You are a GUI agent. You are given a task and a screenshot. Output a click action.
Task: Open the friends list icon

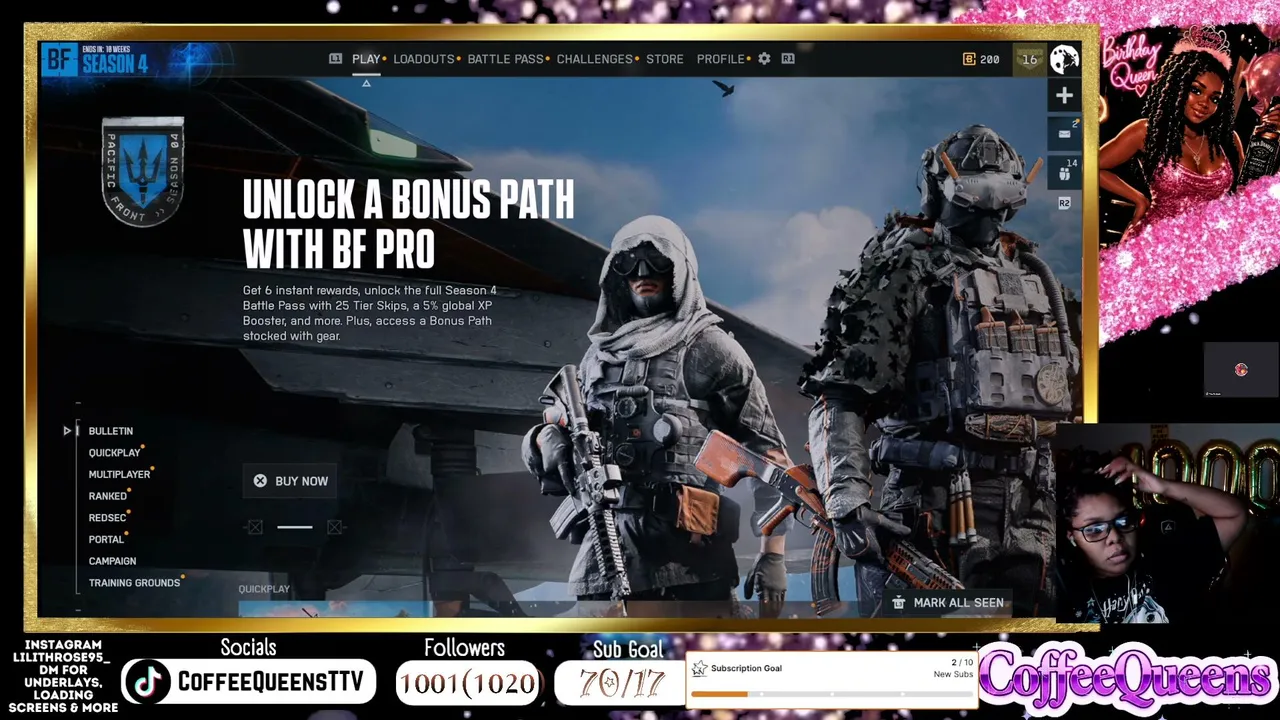1064,171
